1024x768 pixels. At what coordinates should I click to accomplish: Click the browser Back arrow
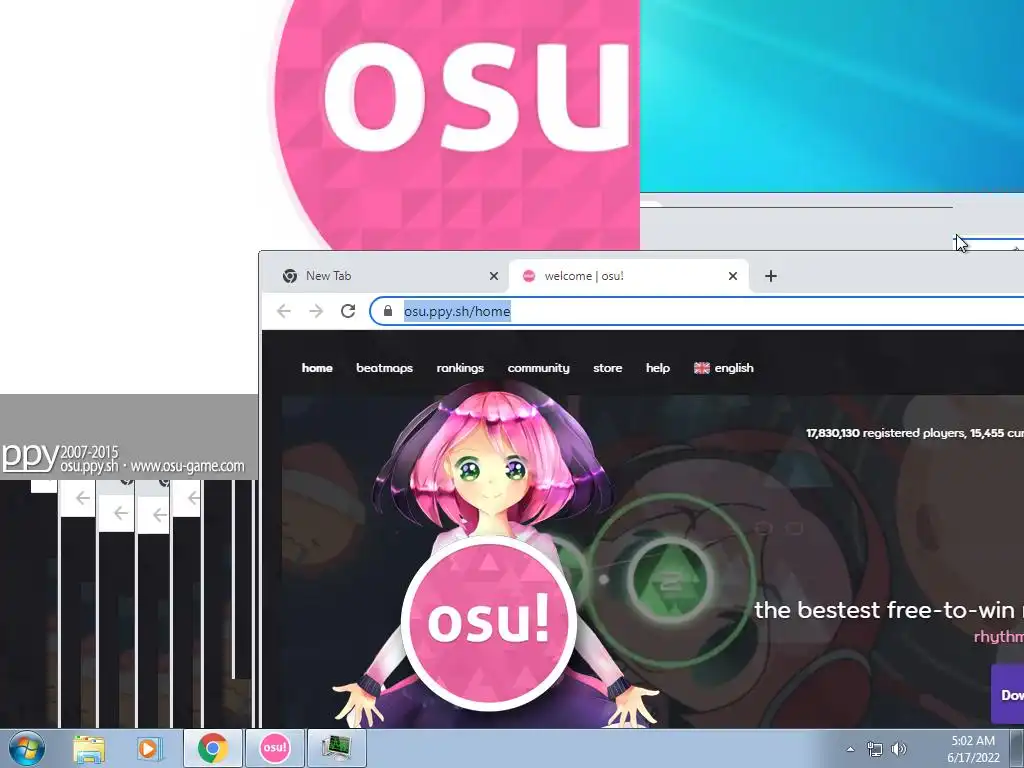pyautogui.click(x=283, y=311)
